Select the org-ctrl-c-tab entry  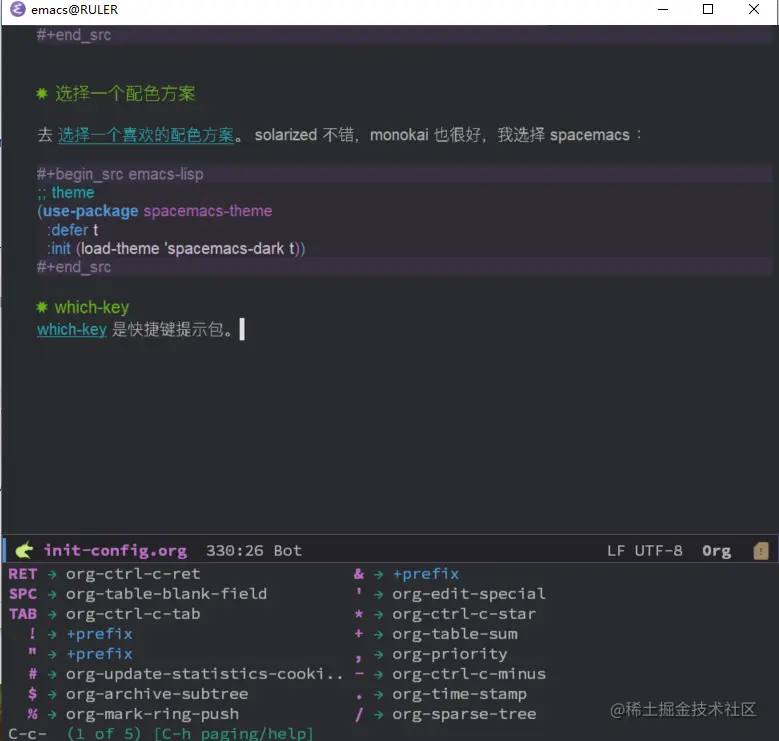tap(133, 614)
